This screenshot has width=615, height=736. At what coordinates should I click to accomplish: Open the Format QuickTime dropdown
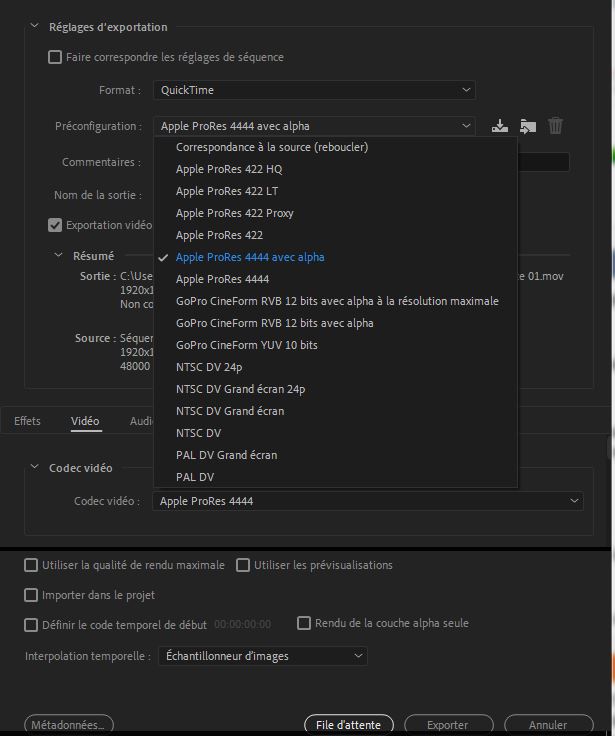(x=314, y=90)
